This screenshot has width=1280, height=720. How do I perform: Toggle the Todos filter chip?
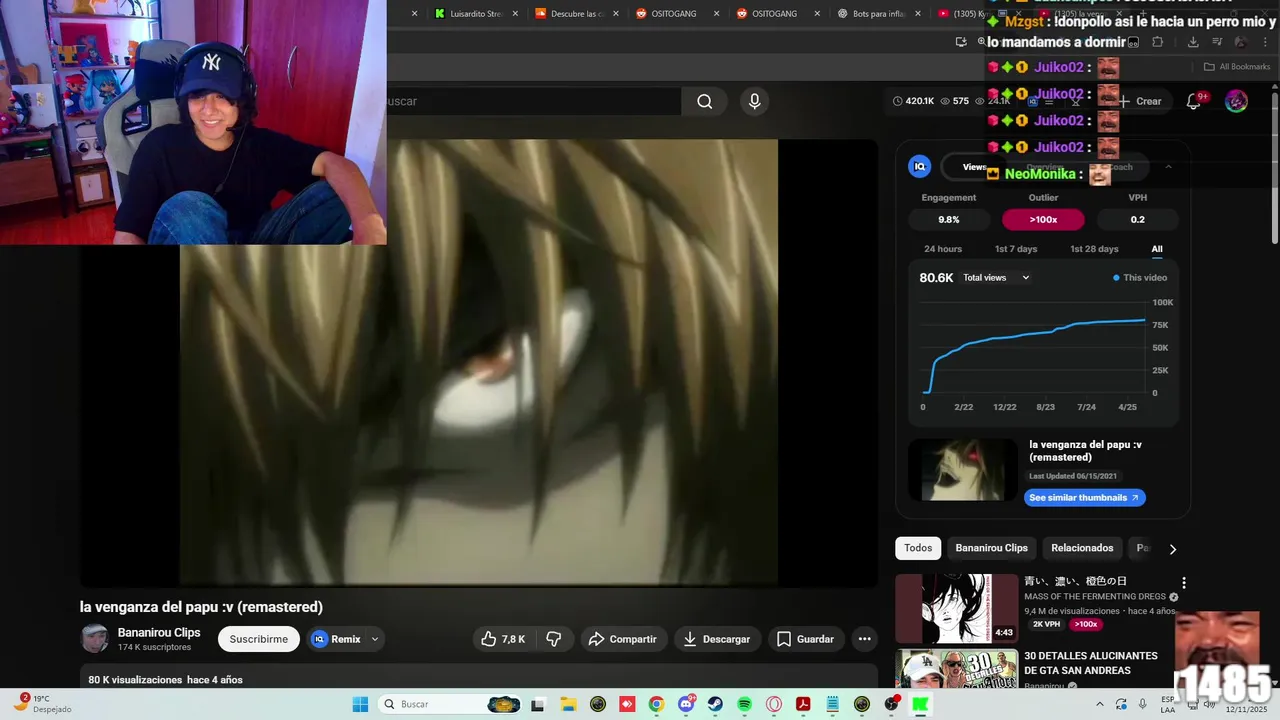(x=918, y=548)
